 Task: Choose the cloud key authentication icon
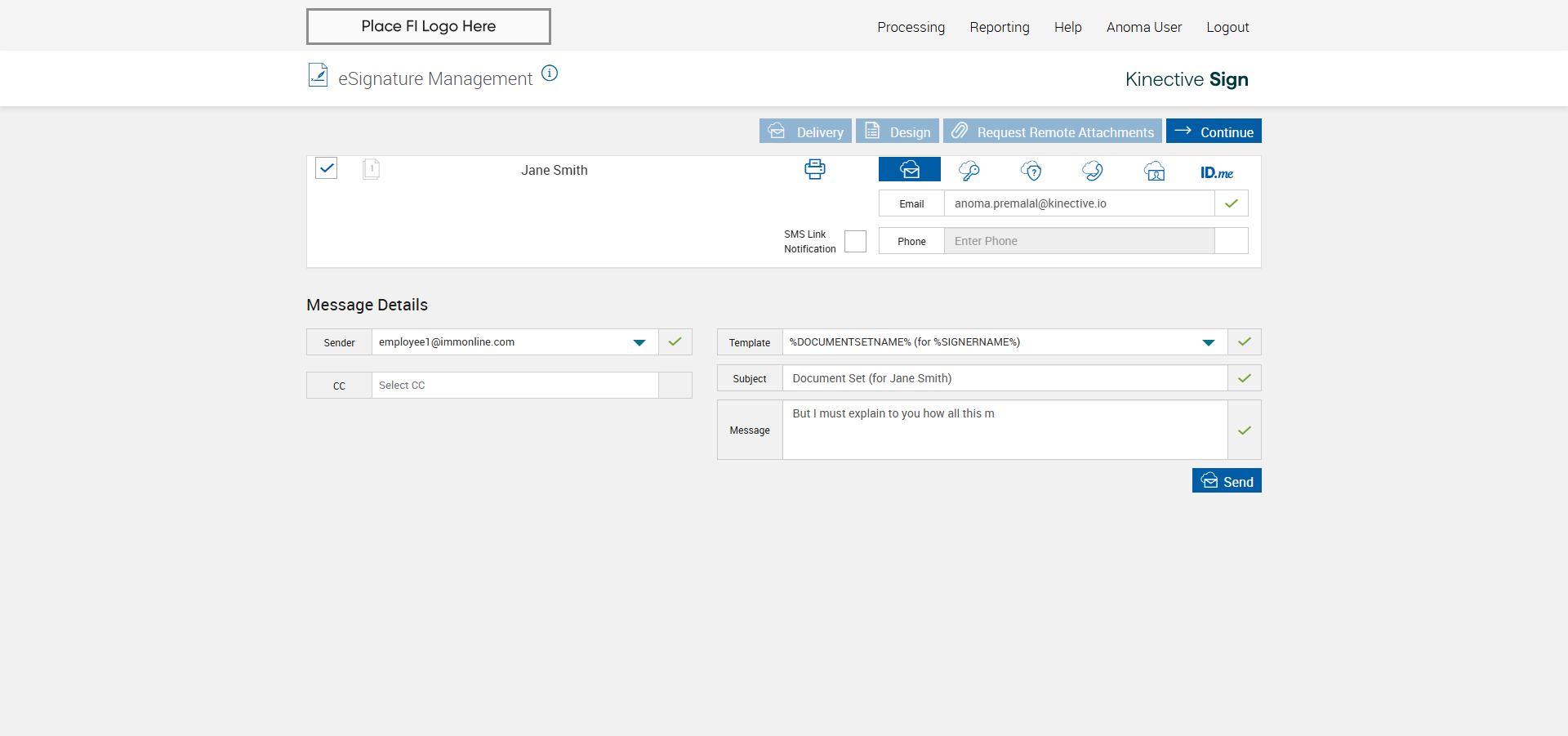(969, 171)
